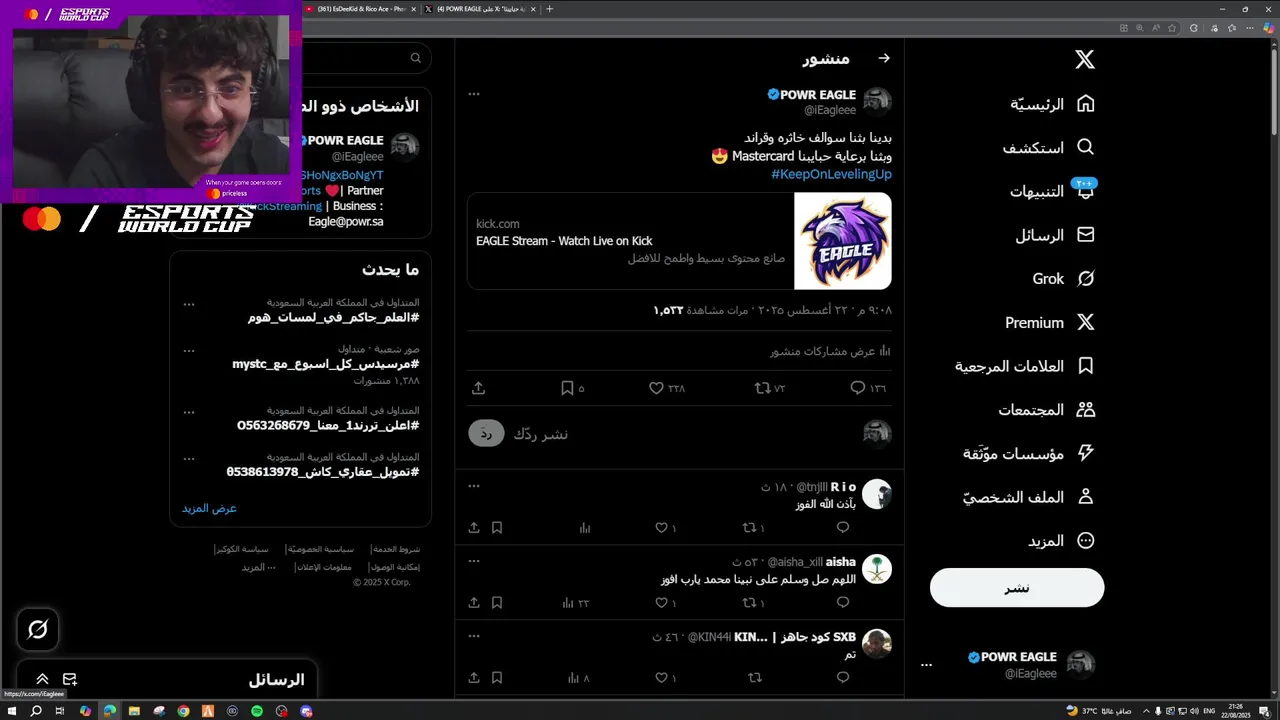Screen dimensions: 1280x720
Task: Open trend #مرسيدس_كل_اسبوع_مع_mystc
Action: tap(325, 365)
